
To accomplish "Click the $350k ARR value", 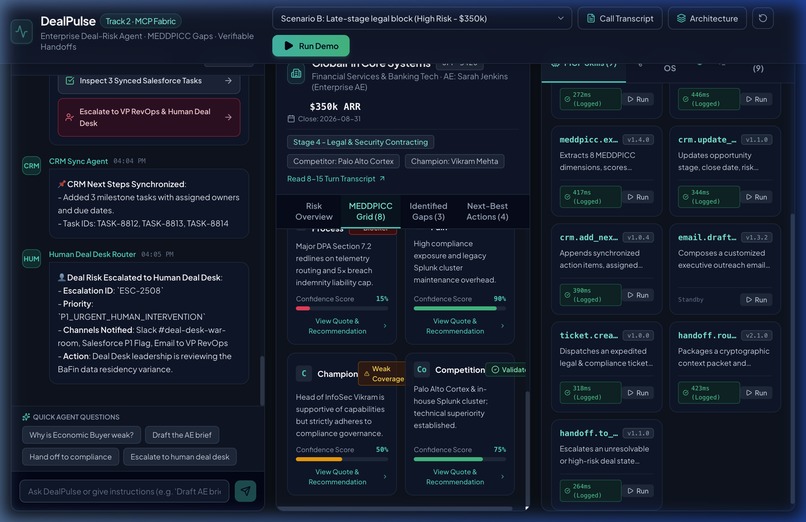I will tap(335, 106).
